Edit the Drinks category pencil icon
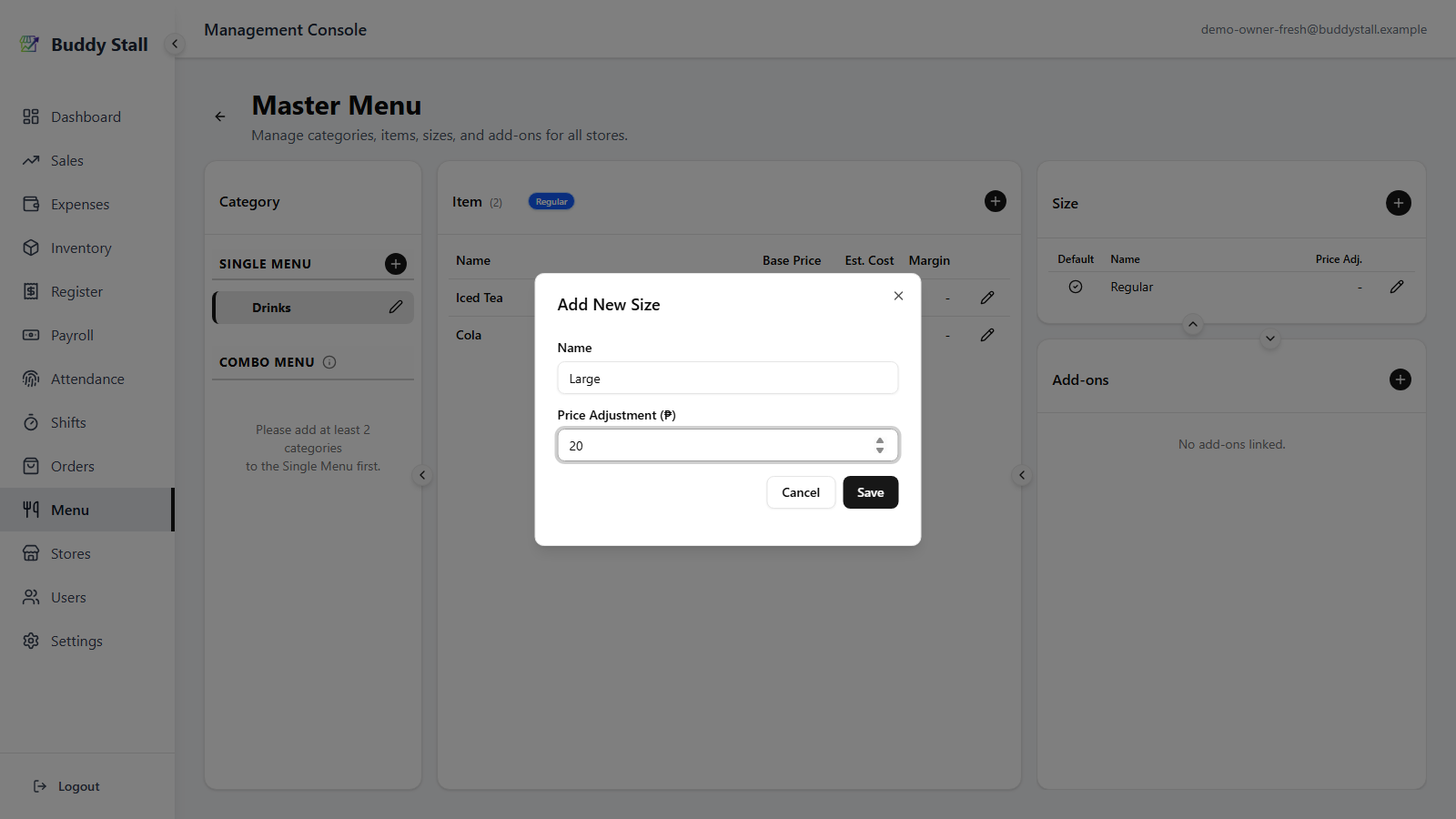Viewport: 1456px width, 819px height. pos(396,307)
